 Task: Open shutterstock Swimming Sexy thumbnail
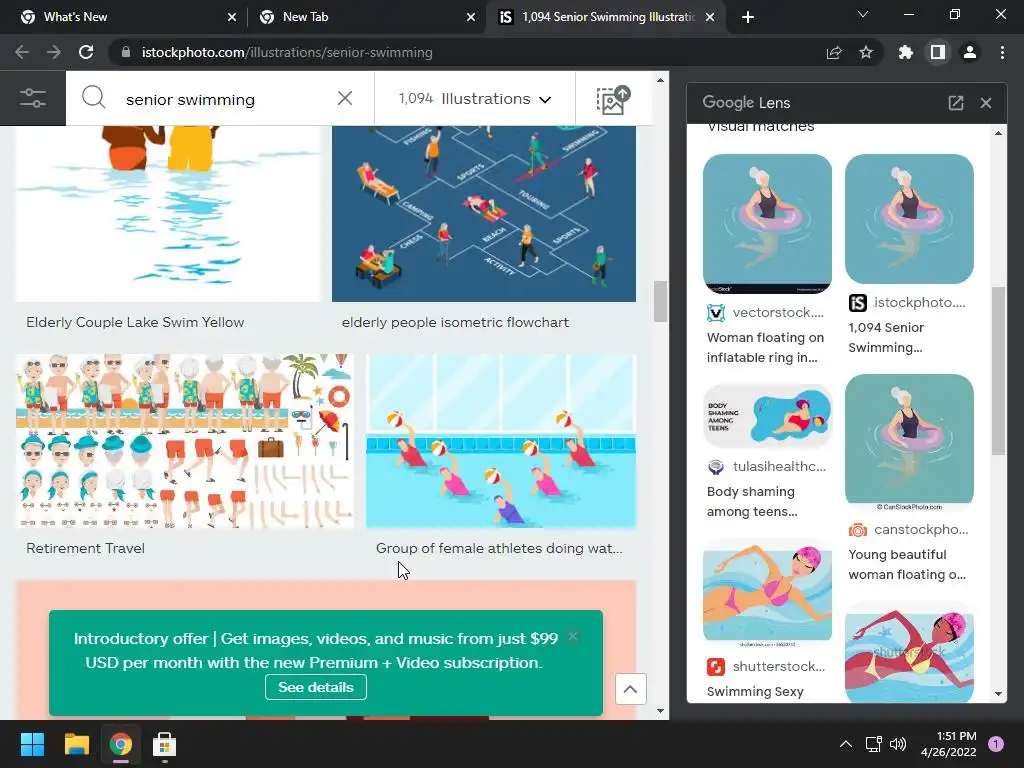click(x=767, y=594)
